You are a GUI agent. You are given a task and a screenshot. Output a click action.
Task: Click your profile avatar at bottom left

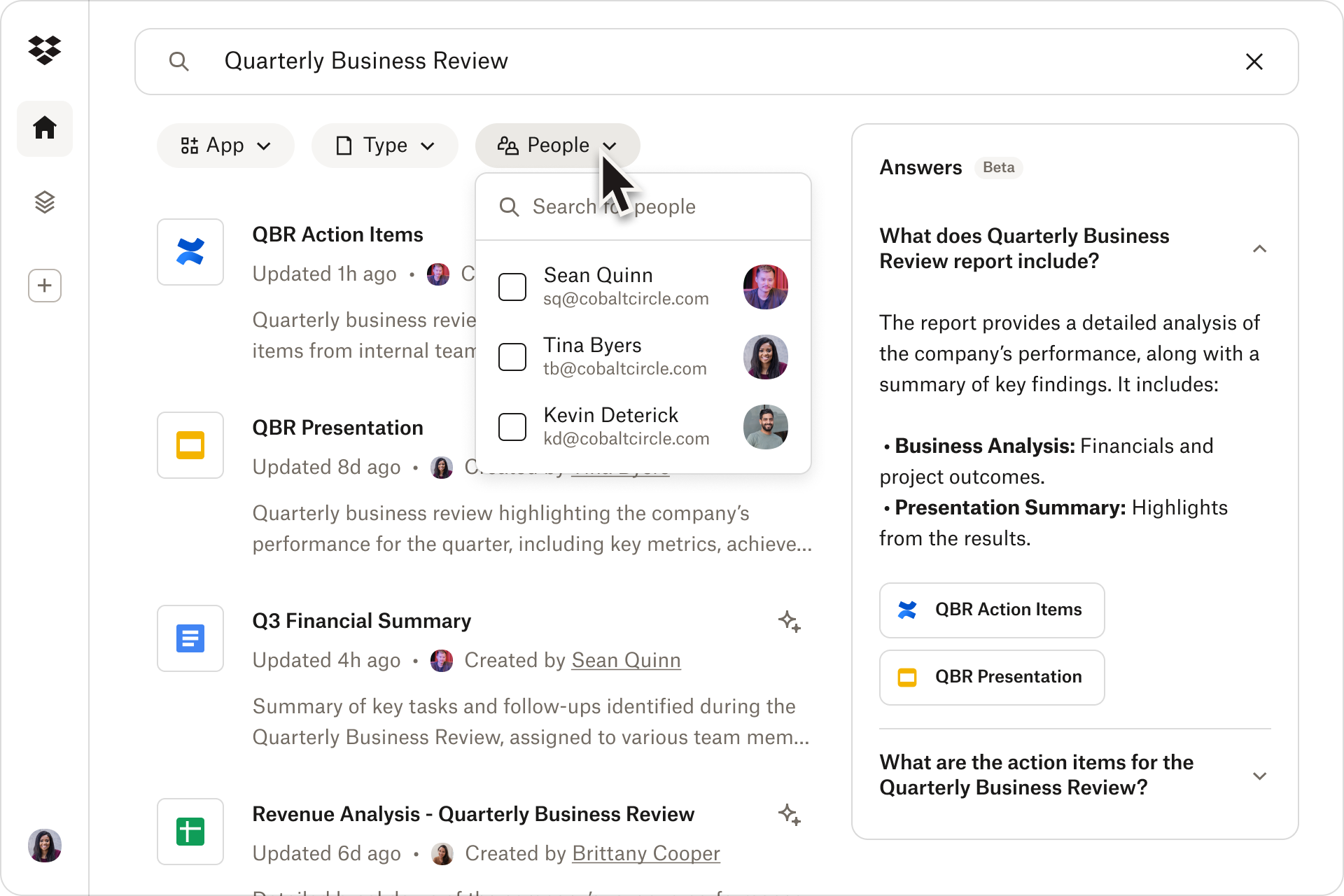45,846
